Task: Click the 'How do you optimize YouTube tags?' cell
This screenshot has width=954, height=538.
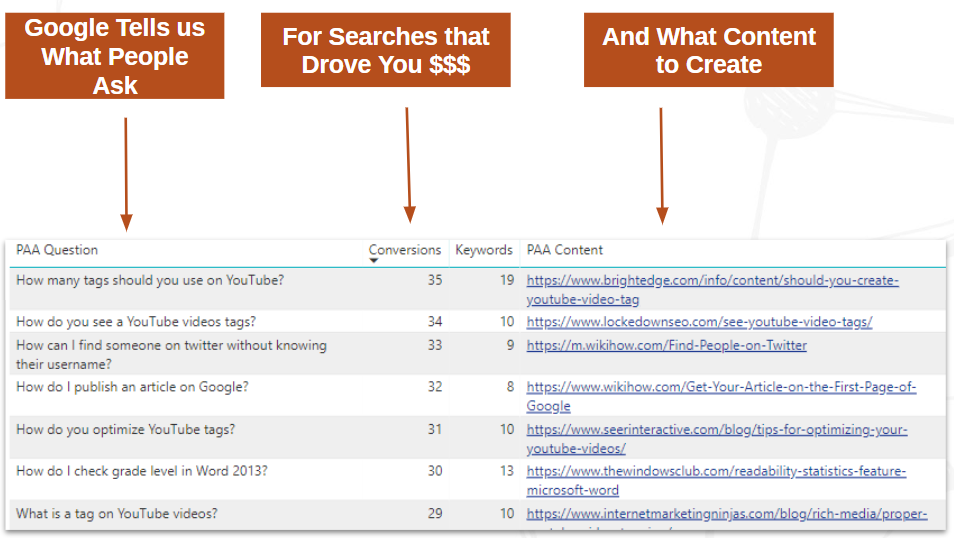Action: [126, 430]
